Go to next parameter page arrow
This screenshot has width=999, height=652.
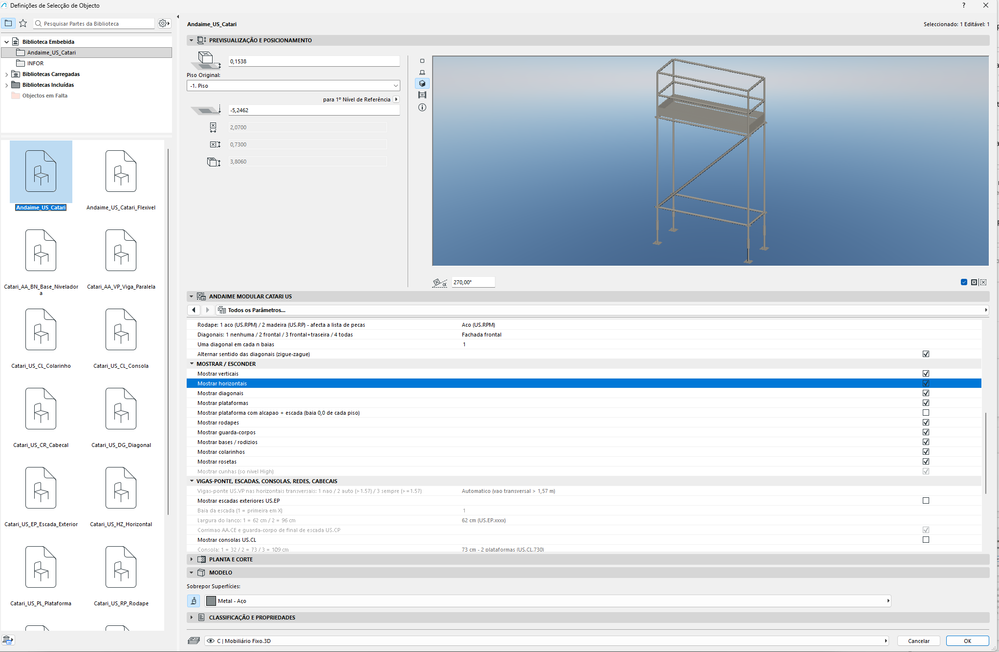pos(207,310)
